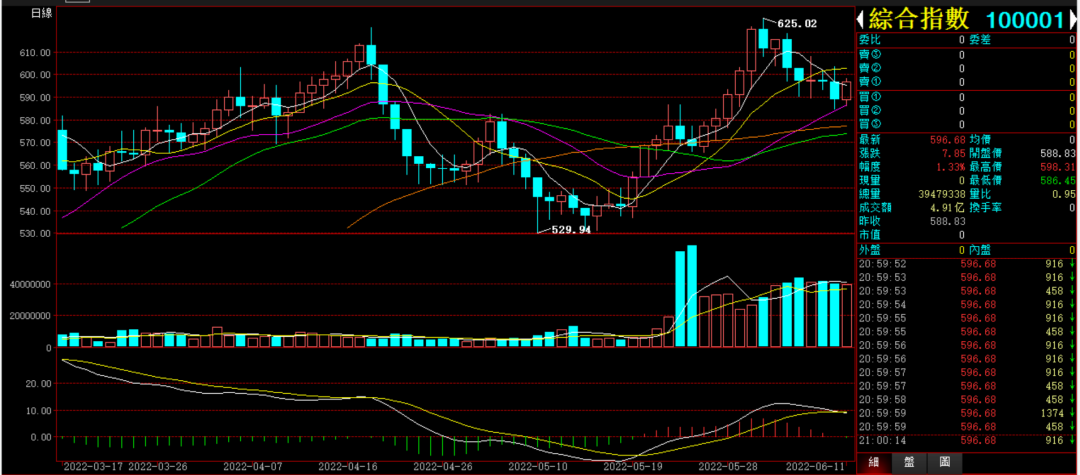
Task: Click the 綜合指數 title
Action: pyautogui.click(x=919, y=19)
